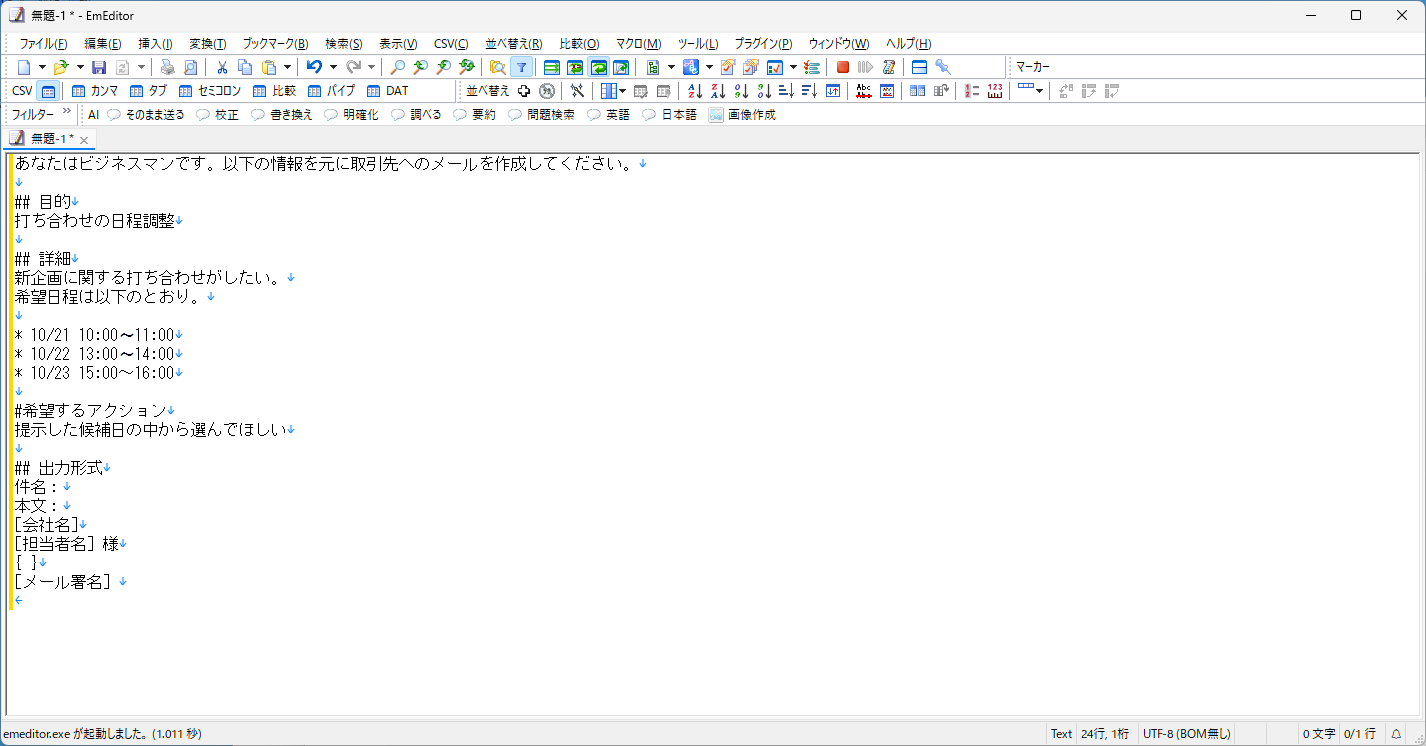Toggle the filter funnel toolbar button

(x=521, y=66)
